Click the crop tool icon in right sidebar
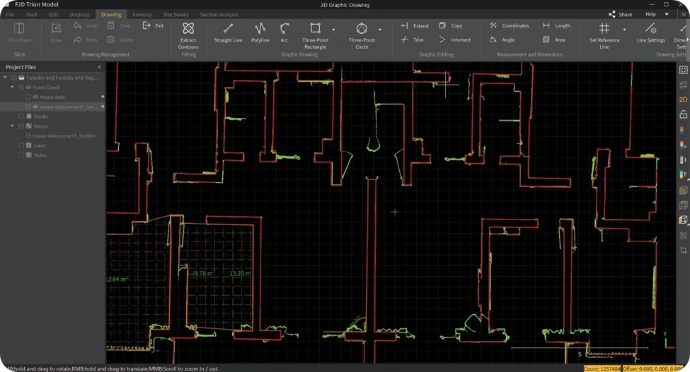690x372 pixels. 683,250
